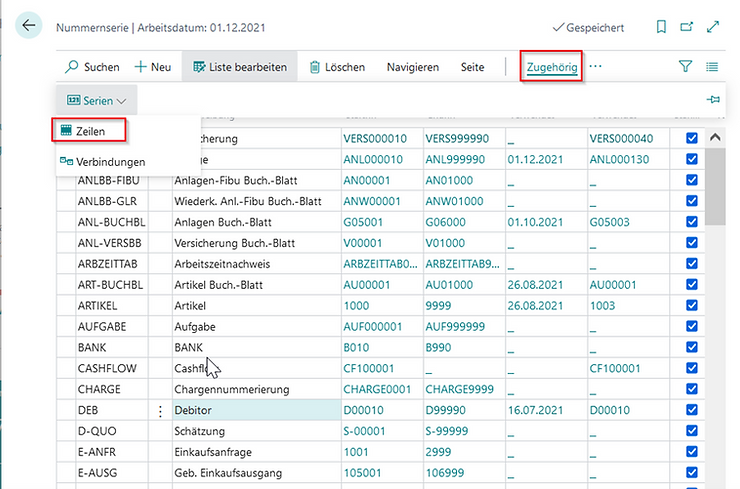Open page in new window icon
Screen dimensions: 740x489
click(x=687, y=28)
